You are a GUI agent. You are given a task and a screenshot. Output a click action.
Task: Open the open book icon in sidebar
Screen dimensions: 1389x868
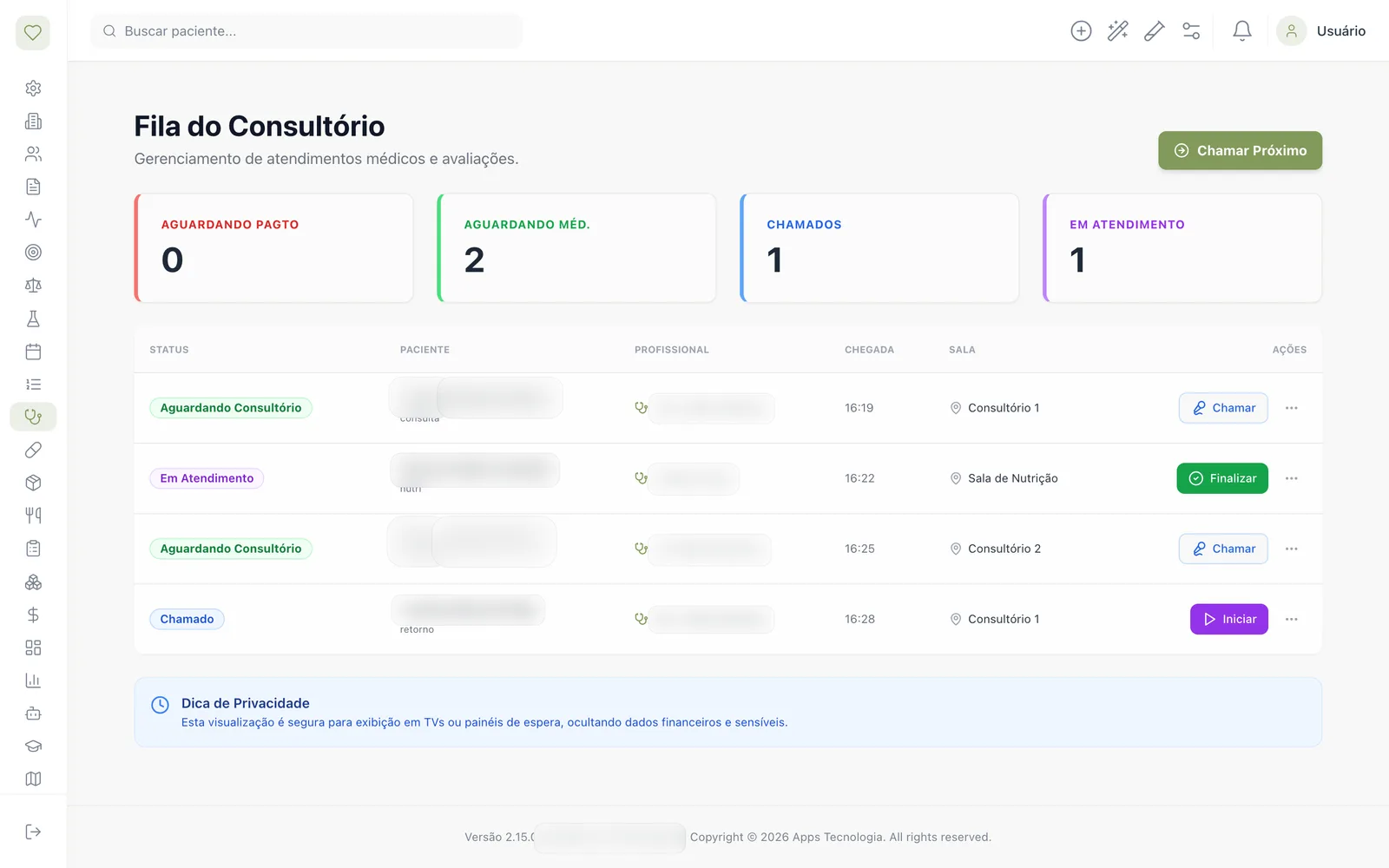(x=33, y=779)
